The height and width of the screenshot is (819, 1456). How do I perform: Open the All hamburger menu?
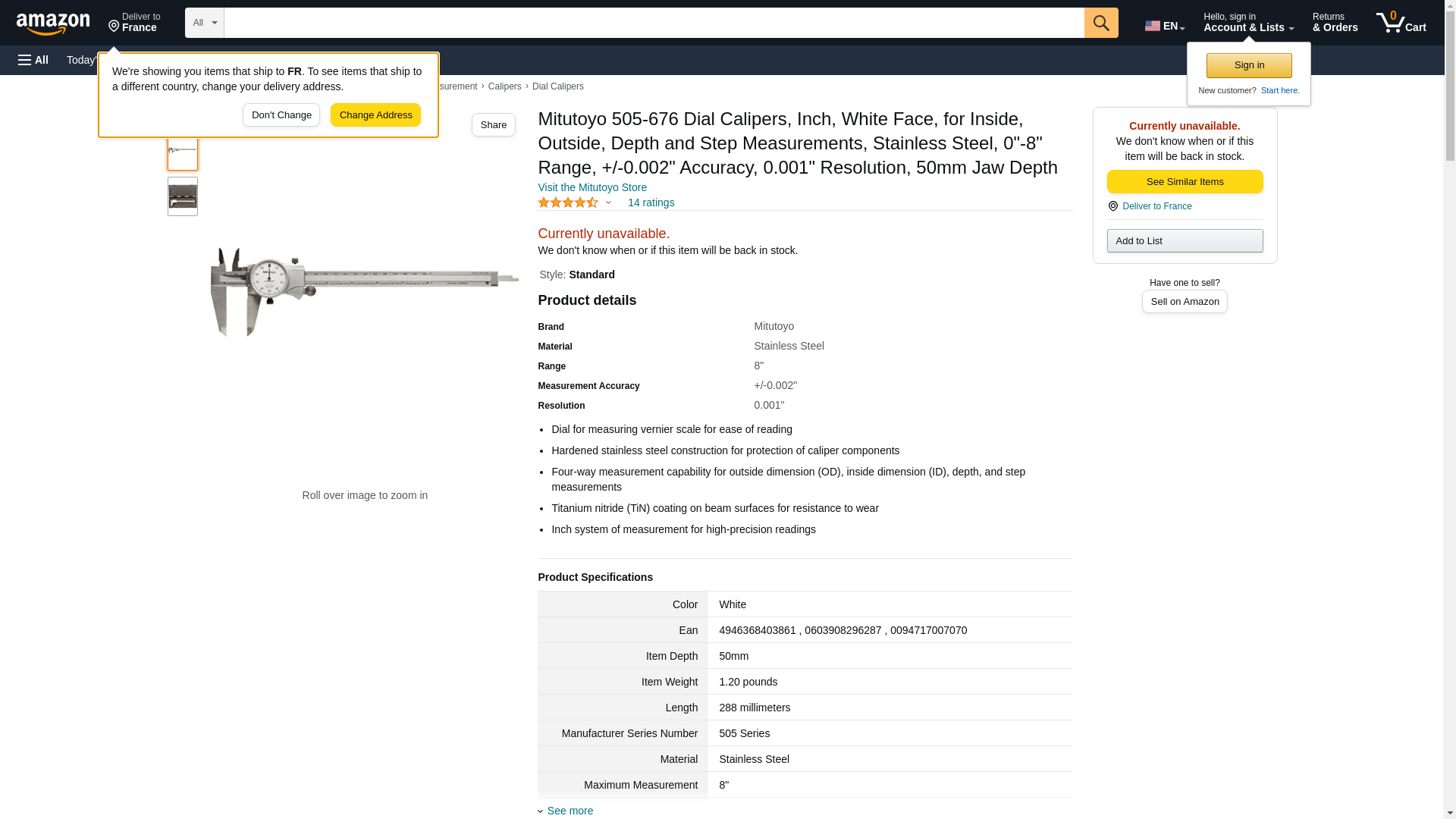tap(33, 60)
